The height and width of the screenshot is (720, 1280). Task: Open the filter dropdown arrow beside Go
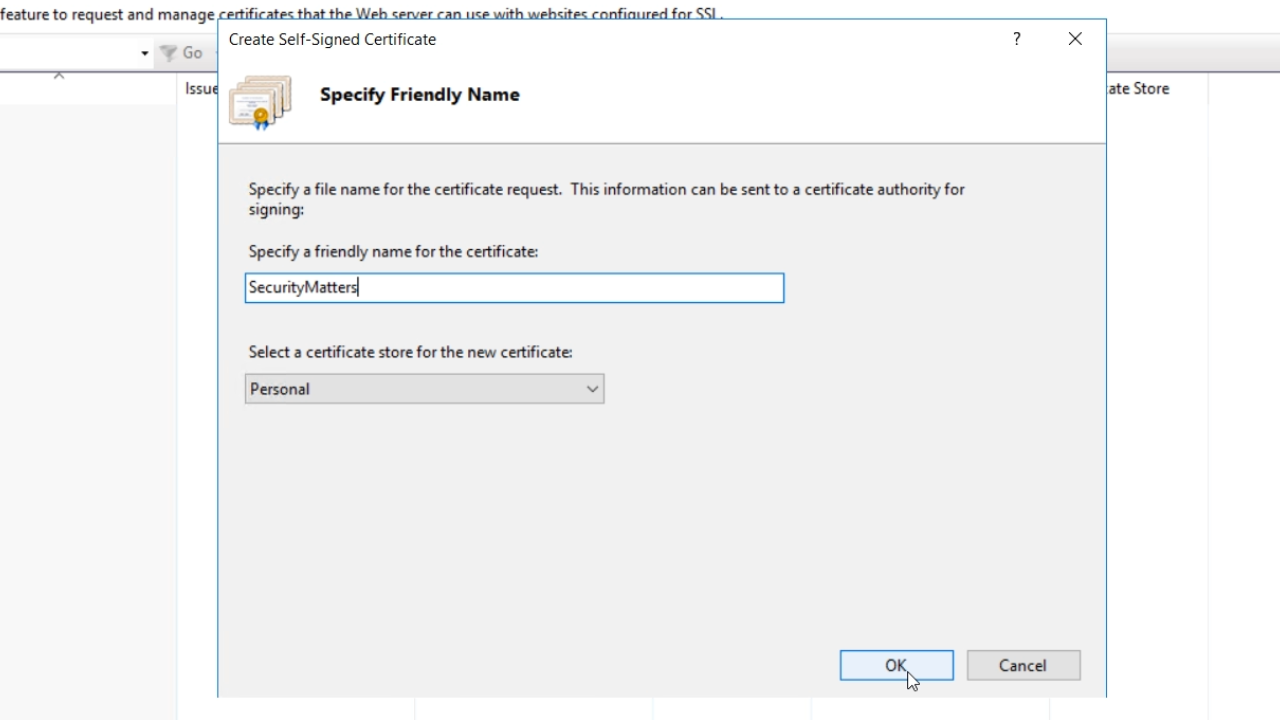click(x=145, y=53)
